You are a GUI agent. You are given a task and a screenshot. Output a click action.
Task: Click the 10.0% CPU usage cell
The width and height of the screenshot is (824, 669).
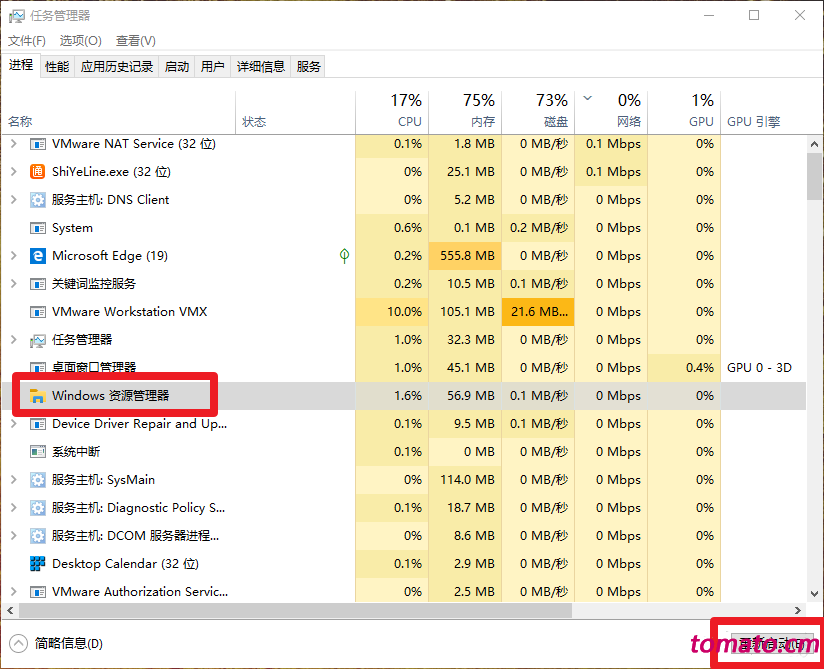pyautogui.click(x=392, y=312)
